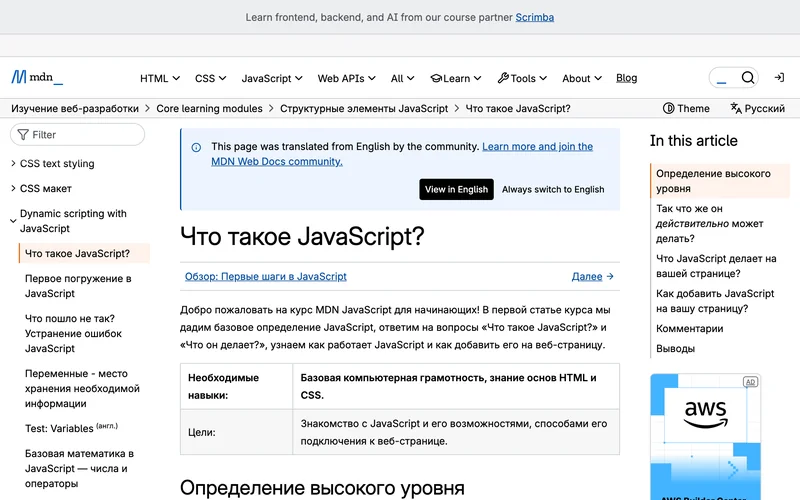800x500 pixels.
Task: Open the About dropdown menu
Action: [x=582, y=79]
